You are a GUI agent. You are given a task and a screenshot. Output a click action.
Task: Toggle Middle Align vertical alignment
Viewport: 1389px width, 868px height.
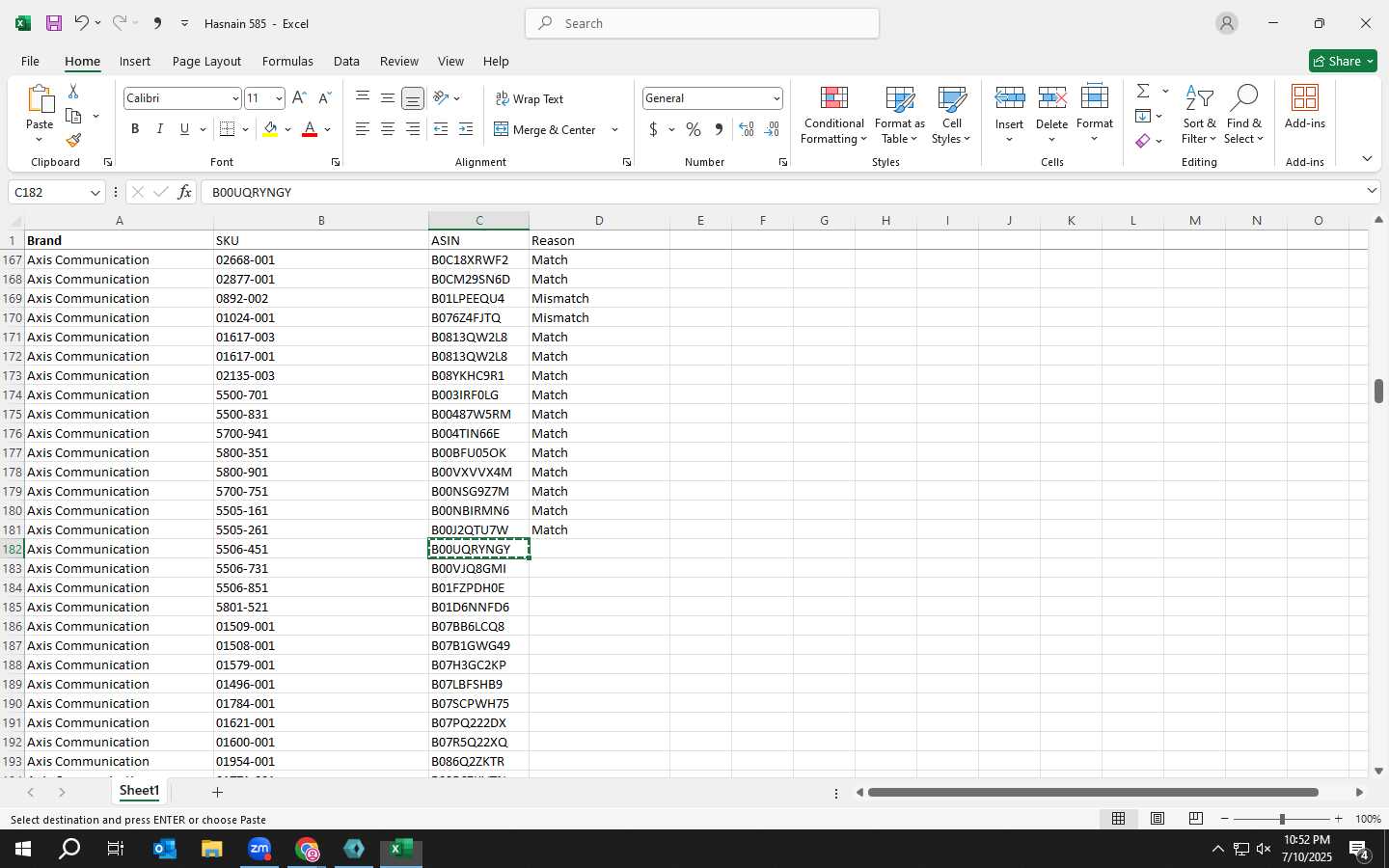click(x=388, y=98)
